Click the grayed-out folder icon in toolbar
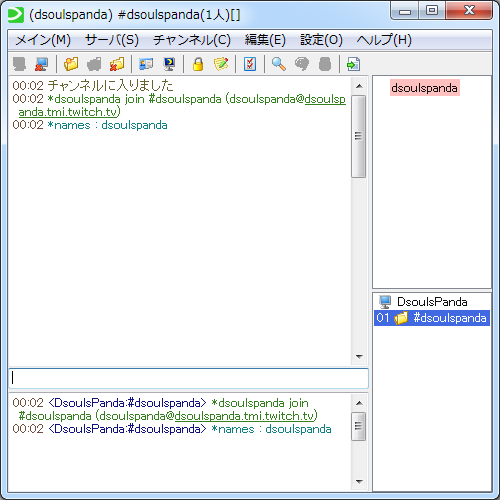The width and height of the screenshot is (500, 500). click(94, 64)
